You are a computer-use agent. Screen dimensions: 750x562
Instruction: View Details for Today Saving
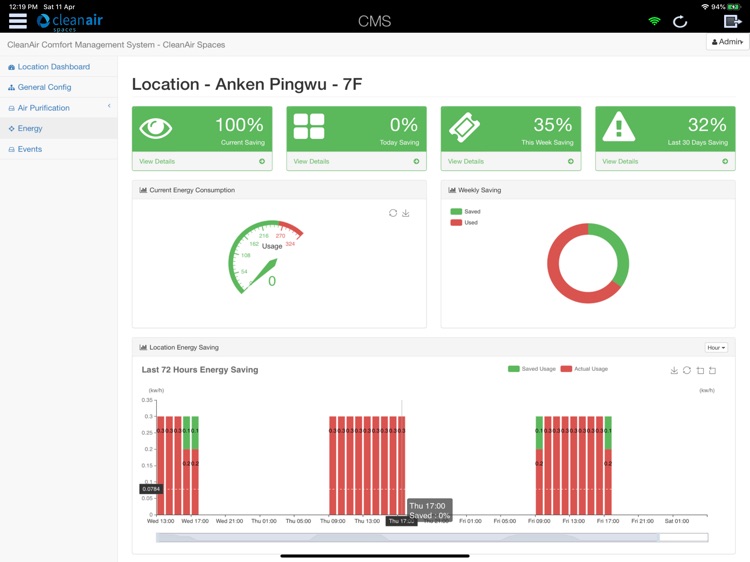pos(311,161)
